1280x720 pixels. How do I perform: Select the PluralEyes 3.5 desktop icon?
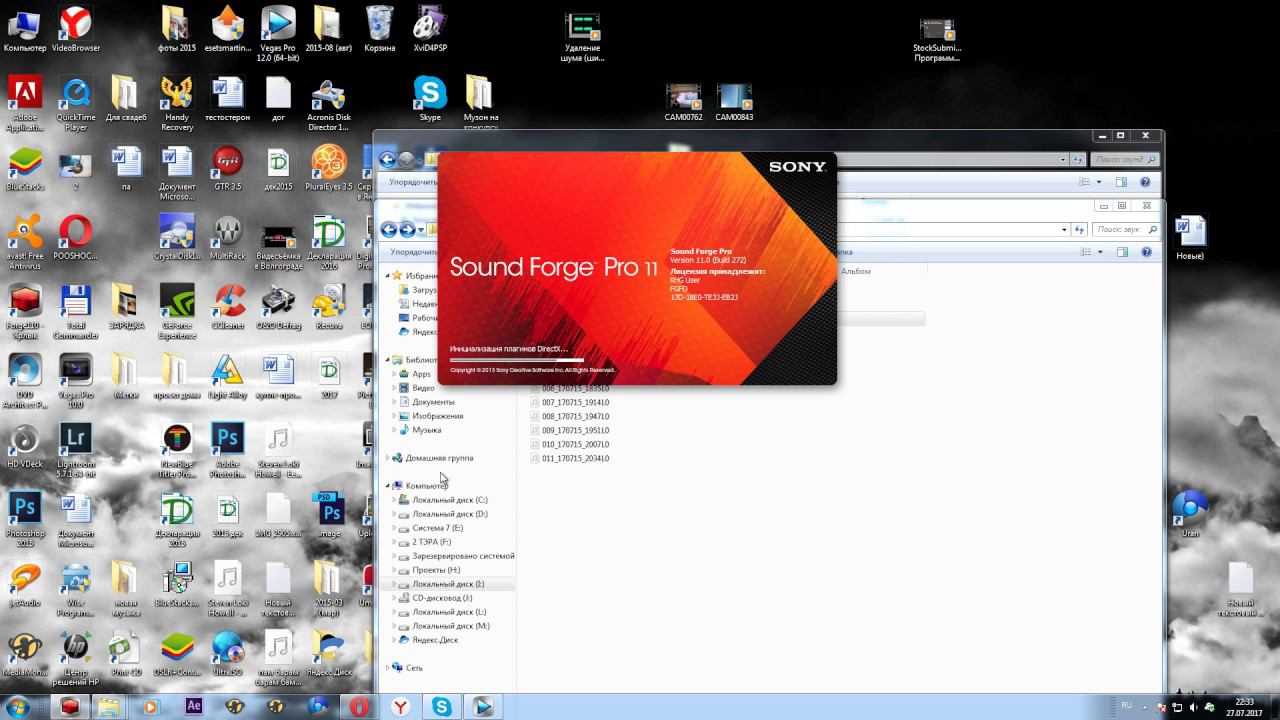[329, 168]
